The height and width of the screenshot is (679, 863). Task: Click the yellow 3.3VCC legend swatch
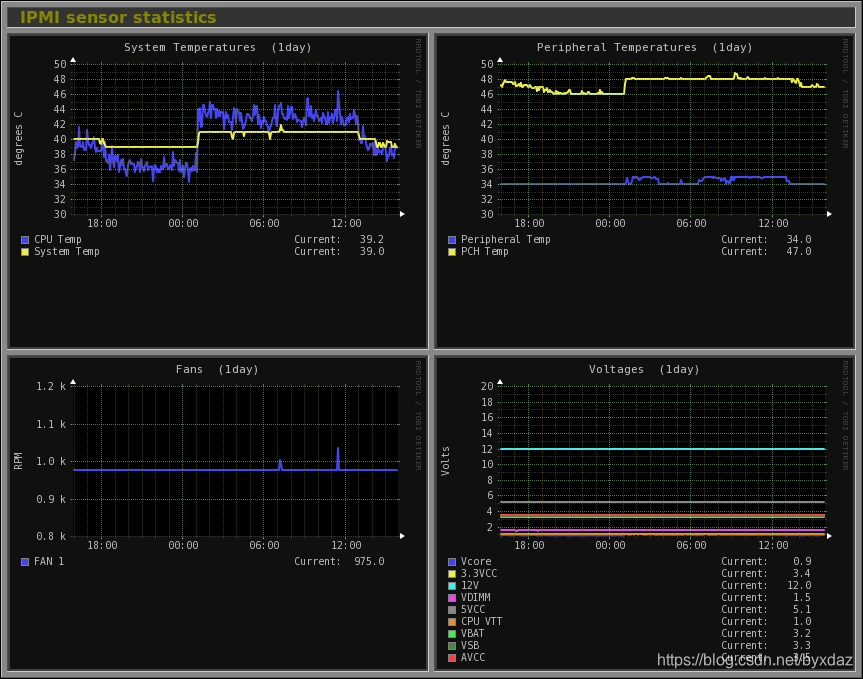coord(452,574)
